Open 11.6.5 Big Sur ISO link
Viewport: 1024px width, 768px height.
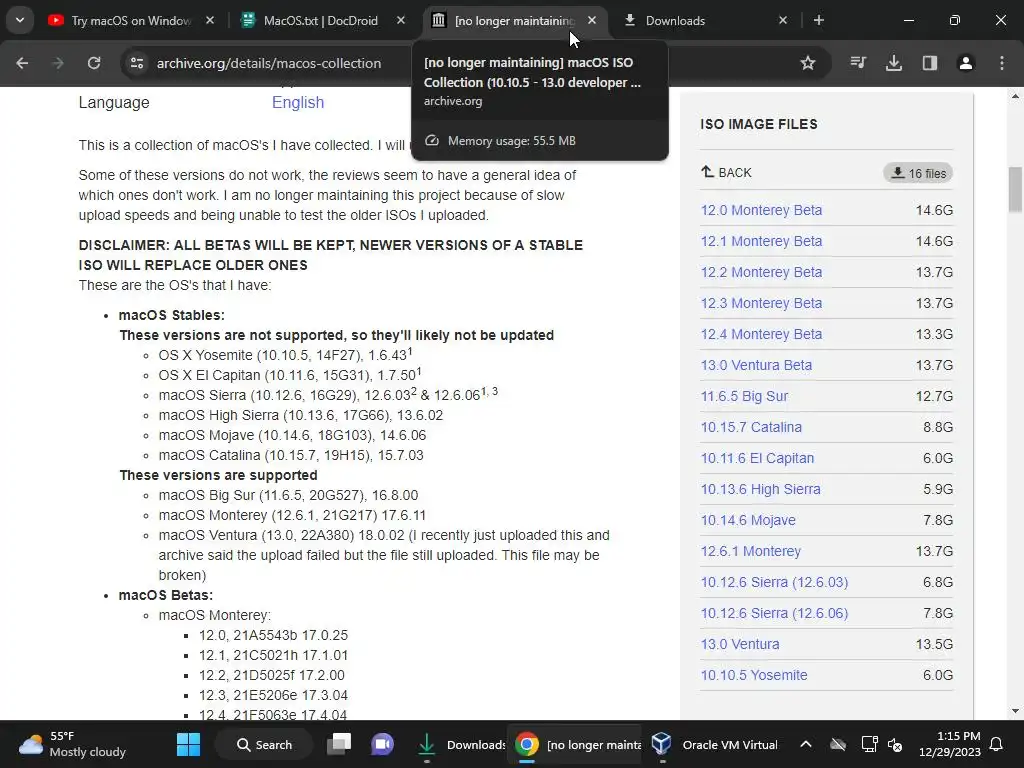click(744, 396)
